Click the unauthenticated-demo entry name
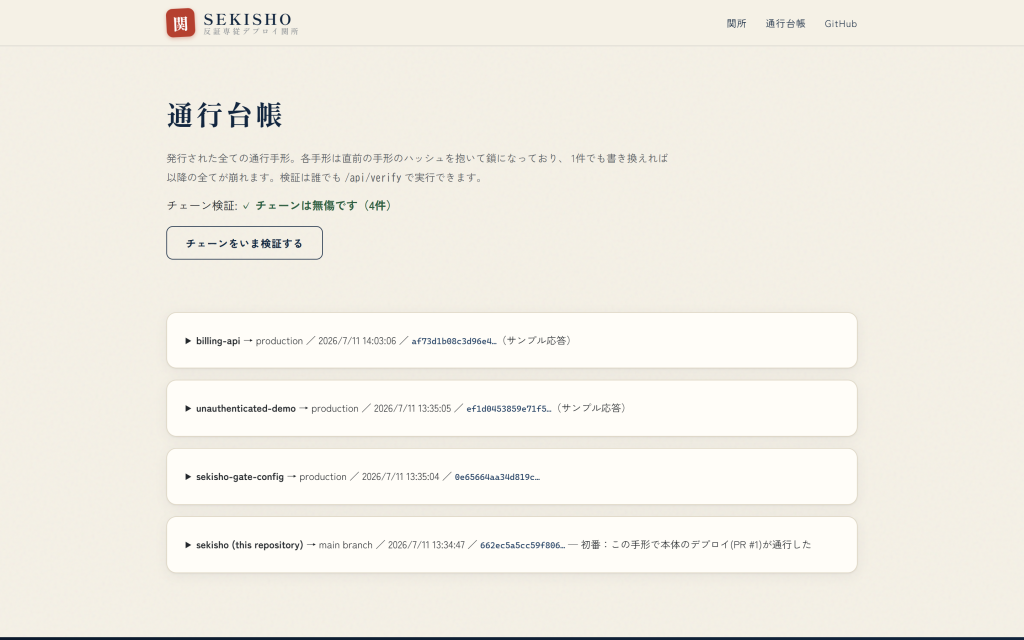This screenshot has width=1024, height=640. pyautogui.click(x=246, y=409)
